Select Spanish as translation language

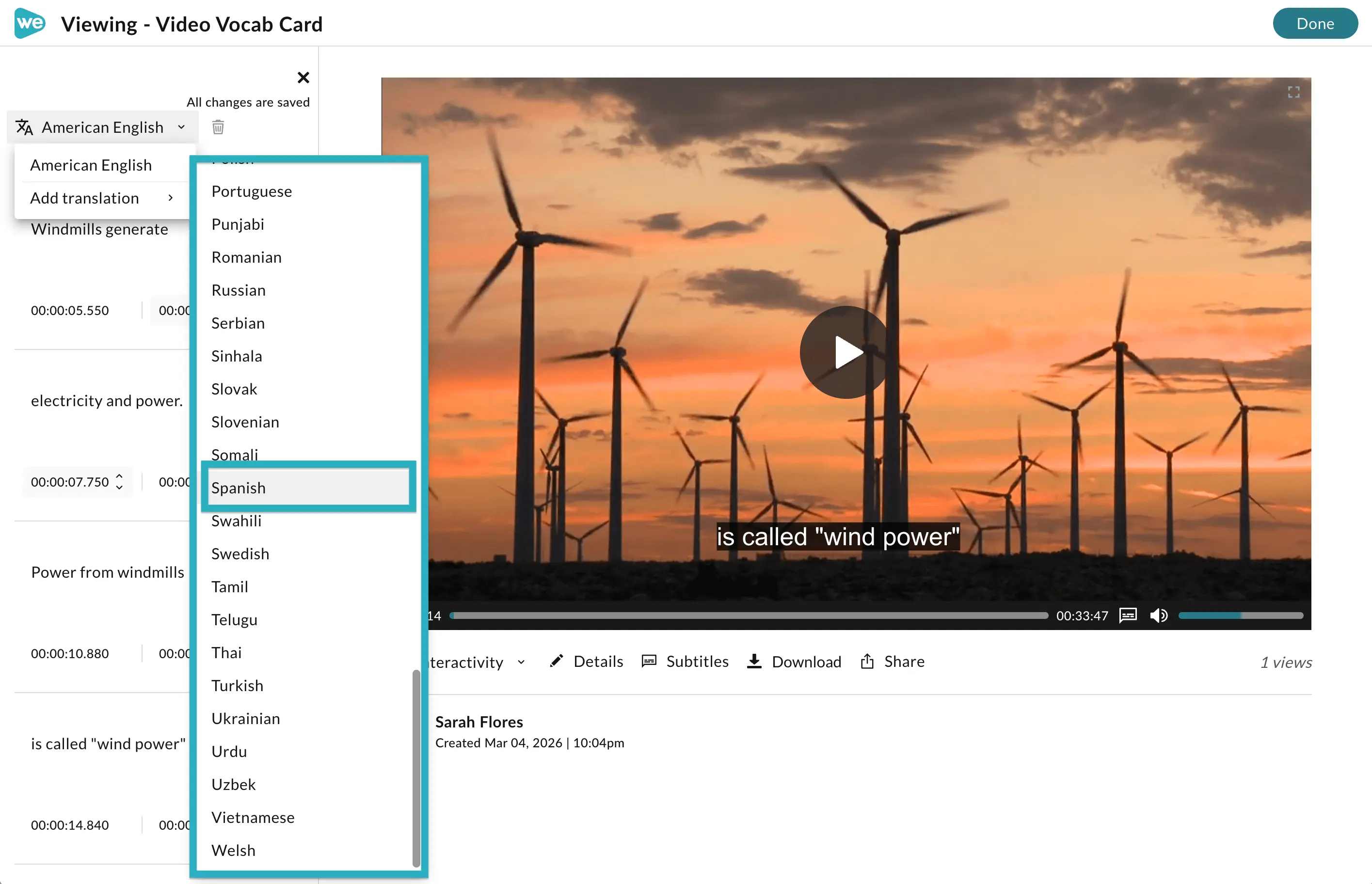point(308,488)
